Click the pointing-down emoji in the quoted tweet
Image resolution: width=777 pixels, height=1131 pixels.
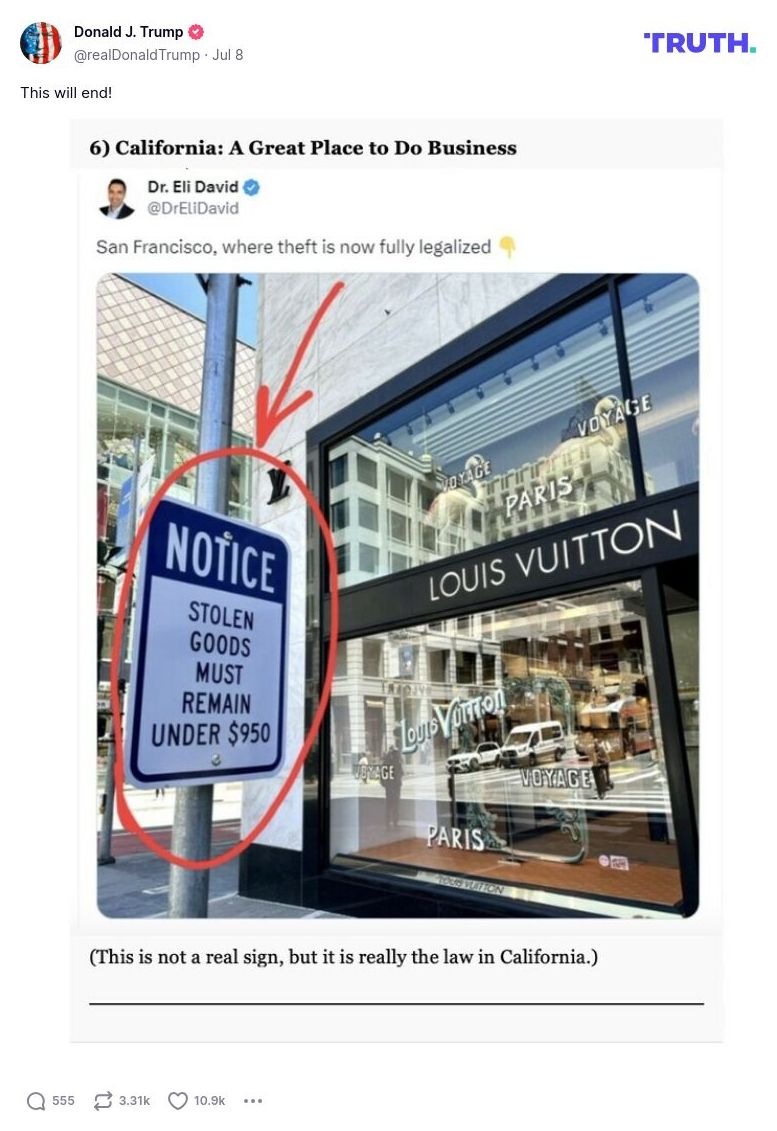click(x=508, y=247)
